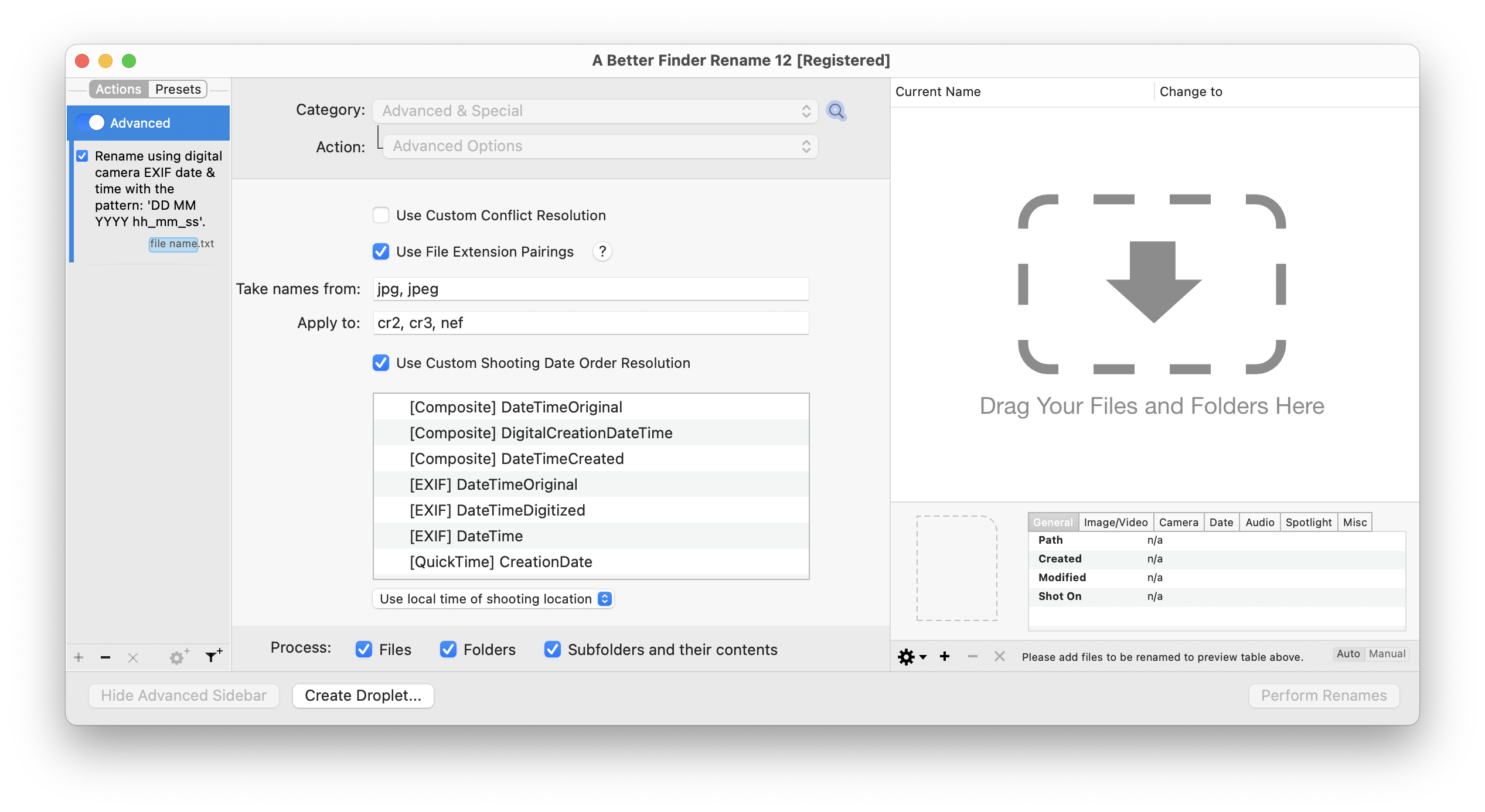Click the filter-plus funnel icon
Viewport: 1485px width, 812px height.
click(213, 656)
